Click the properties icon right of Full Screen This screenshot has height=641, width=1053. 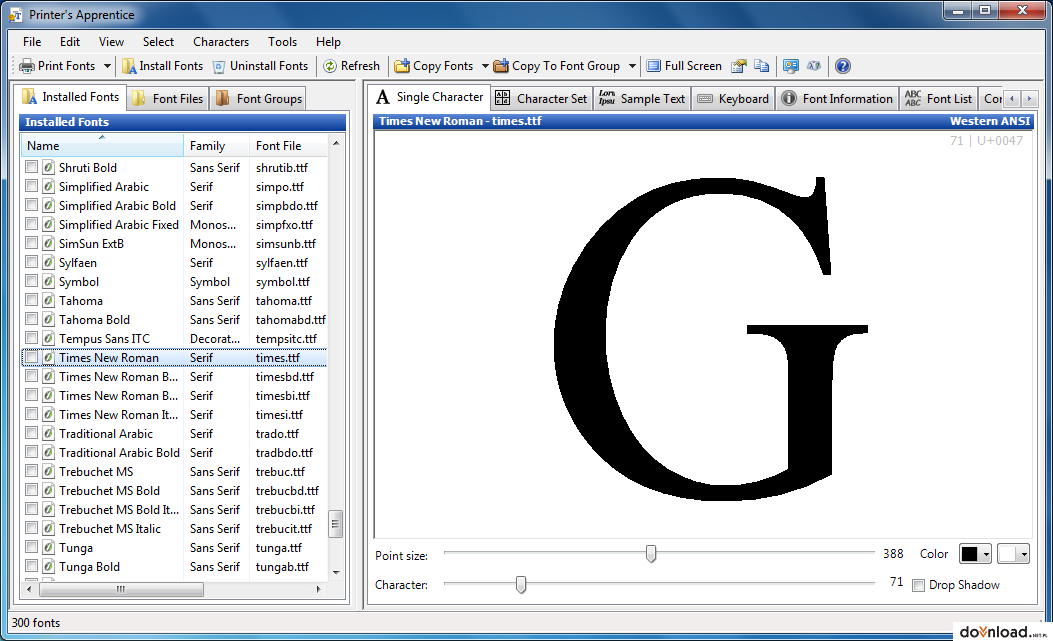click(x=739, y=66)
